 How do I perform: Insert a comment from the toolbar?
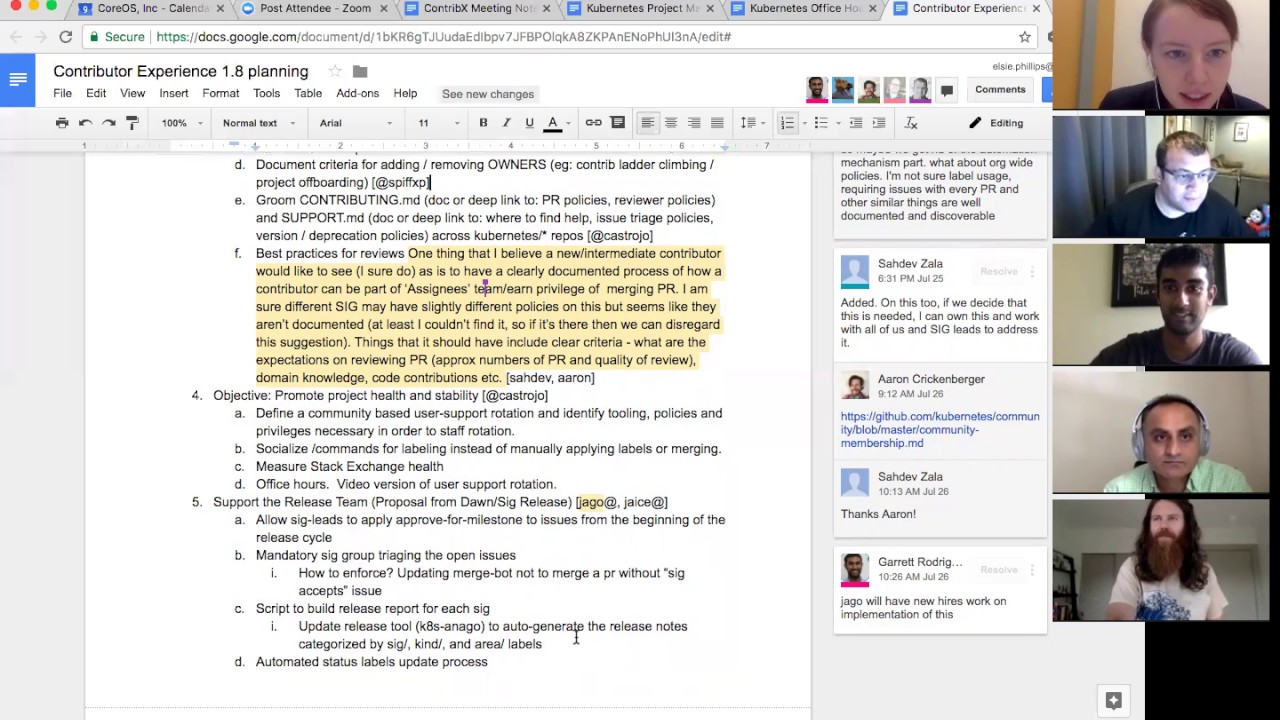click(618, 123)
